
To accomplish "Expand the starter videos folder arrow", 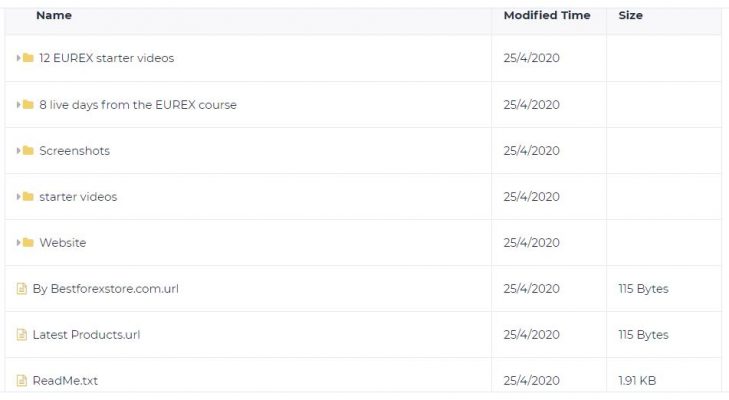I will (x=19, y=196).
